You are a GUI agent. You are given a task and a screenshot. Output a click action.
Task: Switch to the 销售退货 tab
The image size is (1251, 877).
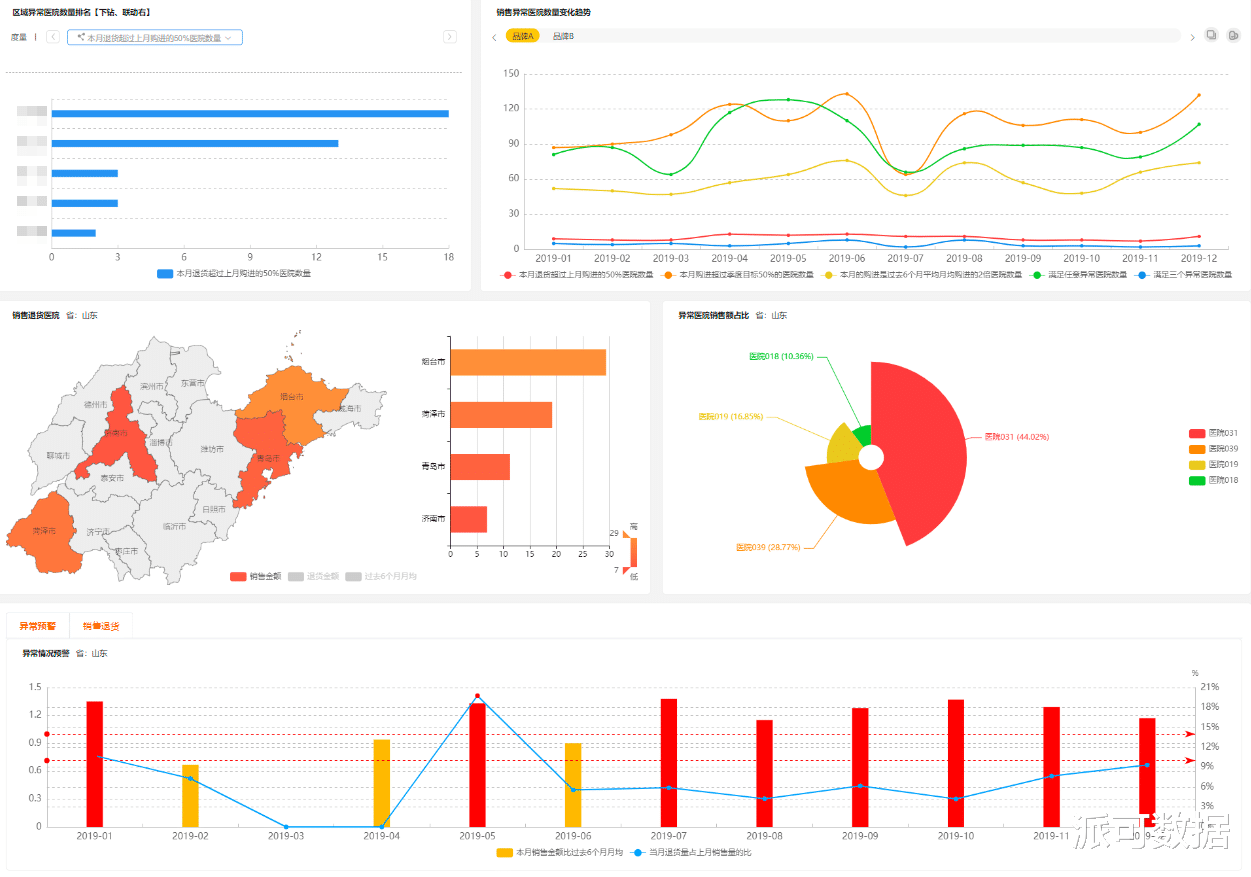tap(101, 626)
